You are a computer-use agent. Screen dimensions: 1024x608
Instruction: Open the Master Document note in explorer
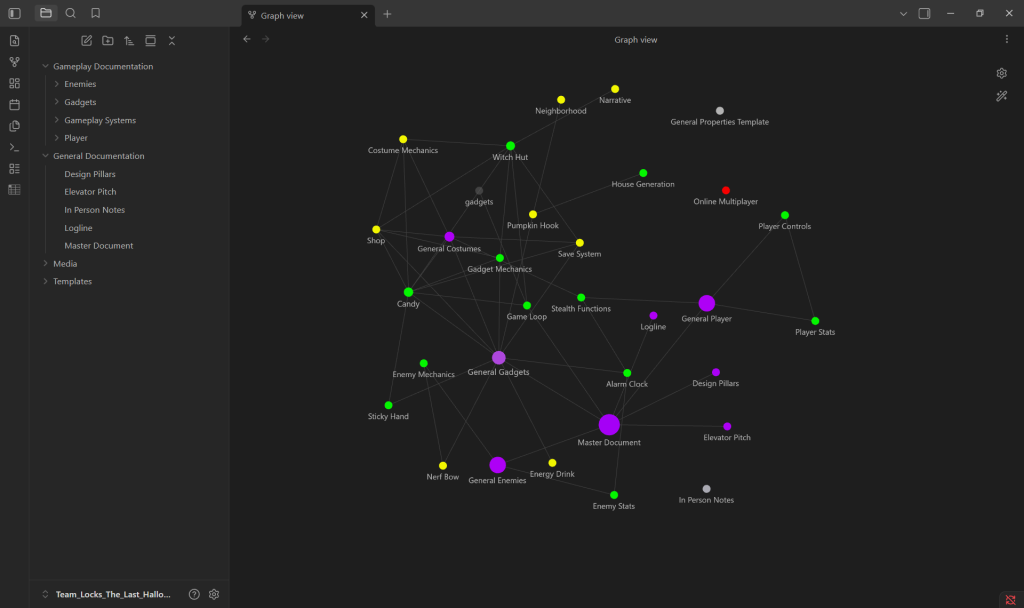tap(98, 246)
